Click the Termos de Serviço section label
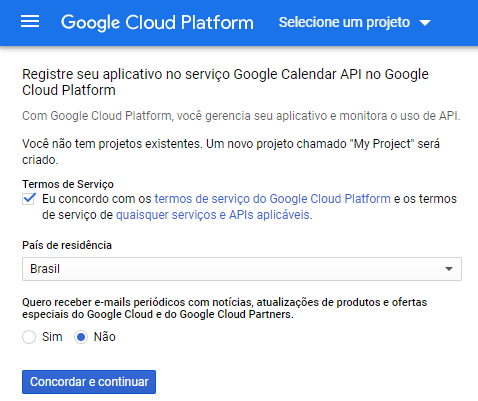 68,184
